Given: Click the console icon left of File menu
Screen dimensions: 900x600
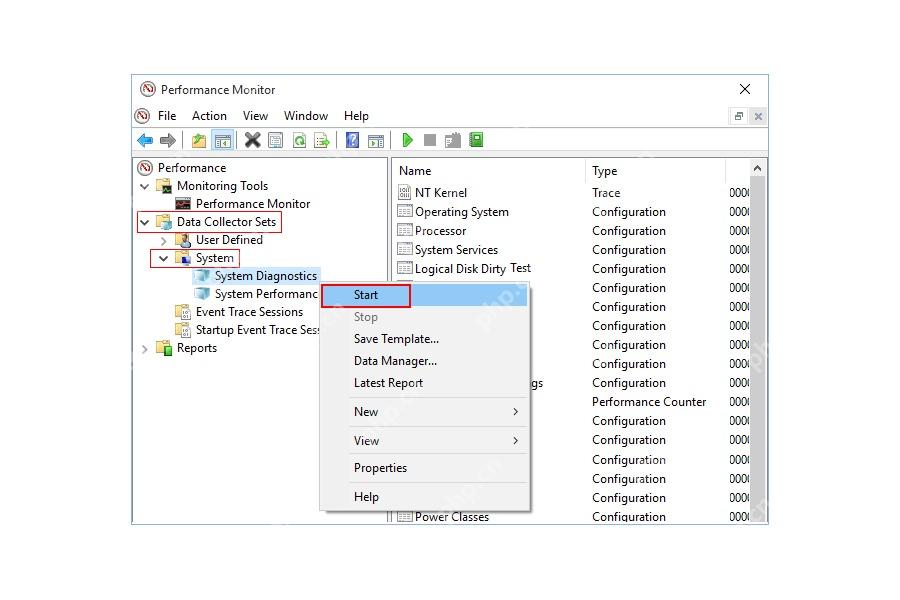Looking at the screenshot, I should coord(142,115).
